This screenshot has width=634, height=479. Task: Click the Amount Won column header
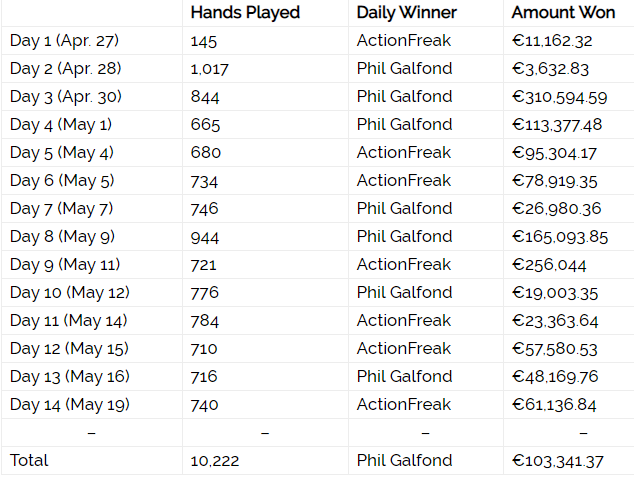[563, 13]
